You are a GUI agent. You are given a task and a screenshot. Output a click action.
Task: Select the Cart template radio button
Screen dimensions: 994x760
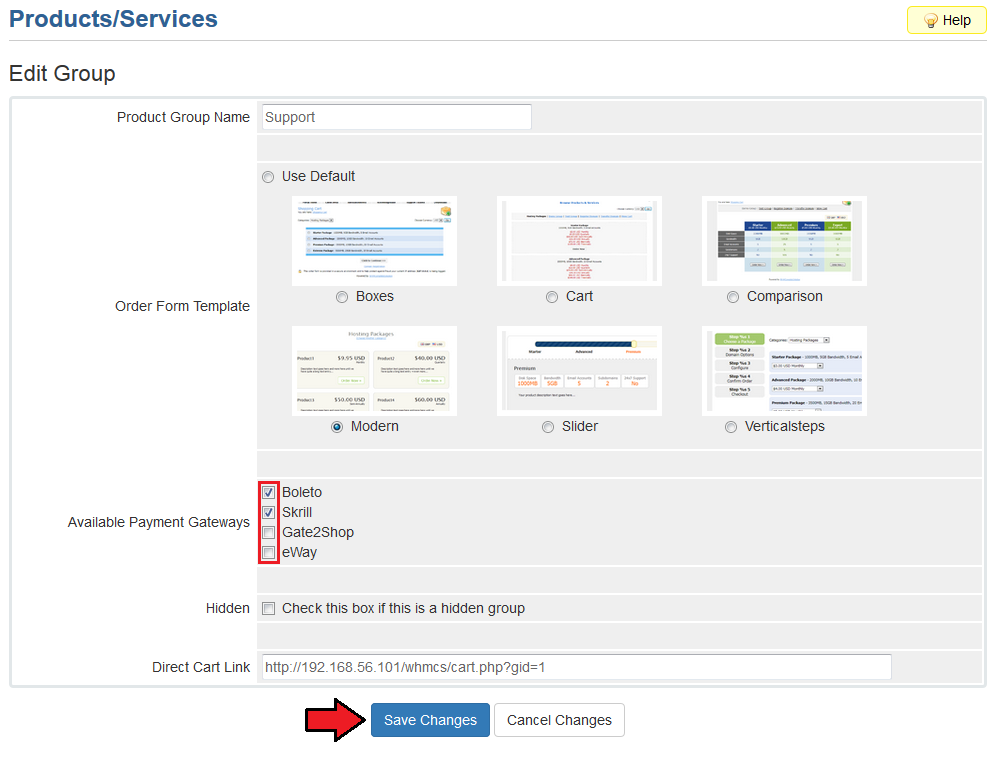[552, 297]
